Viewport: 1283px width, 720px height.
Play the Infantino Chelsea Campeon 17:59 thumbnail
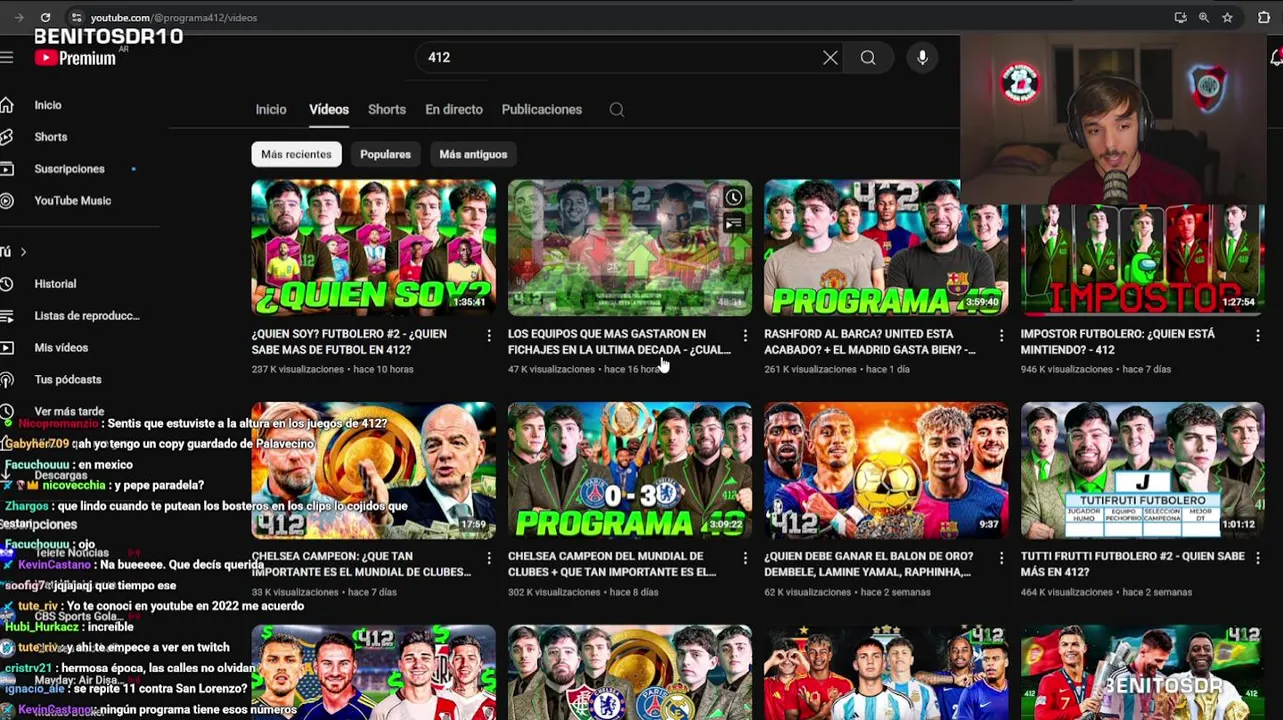click(373, 471)
